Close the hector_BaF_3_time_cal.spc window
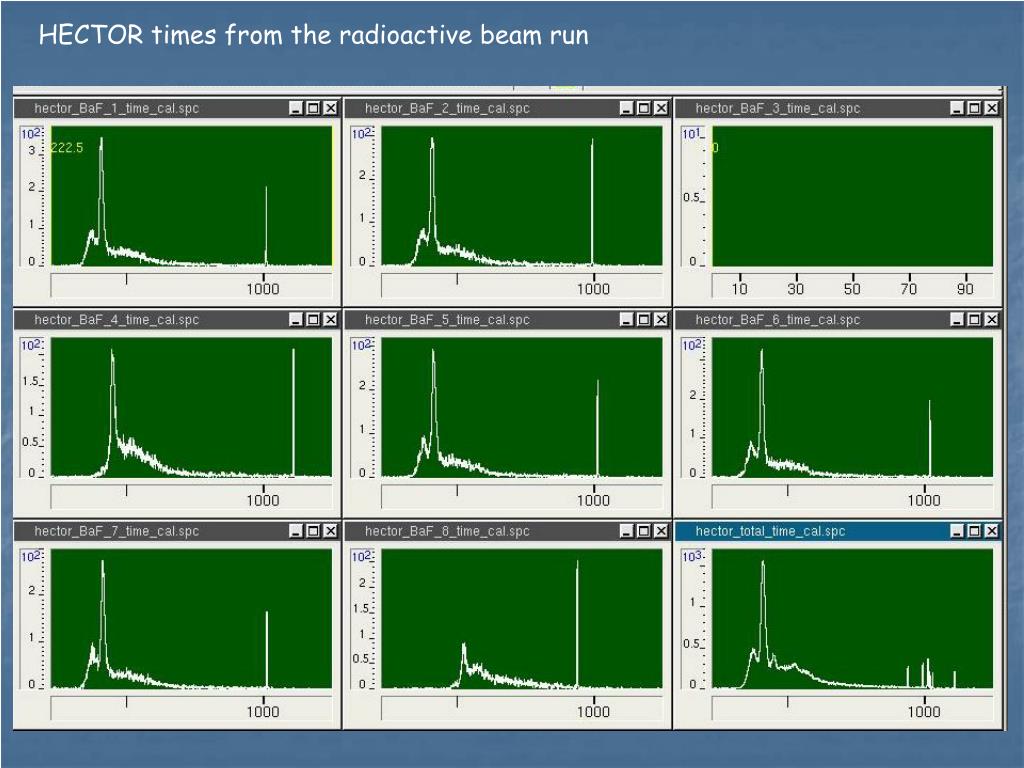 [991, 108]
